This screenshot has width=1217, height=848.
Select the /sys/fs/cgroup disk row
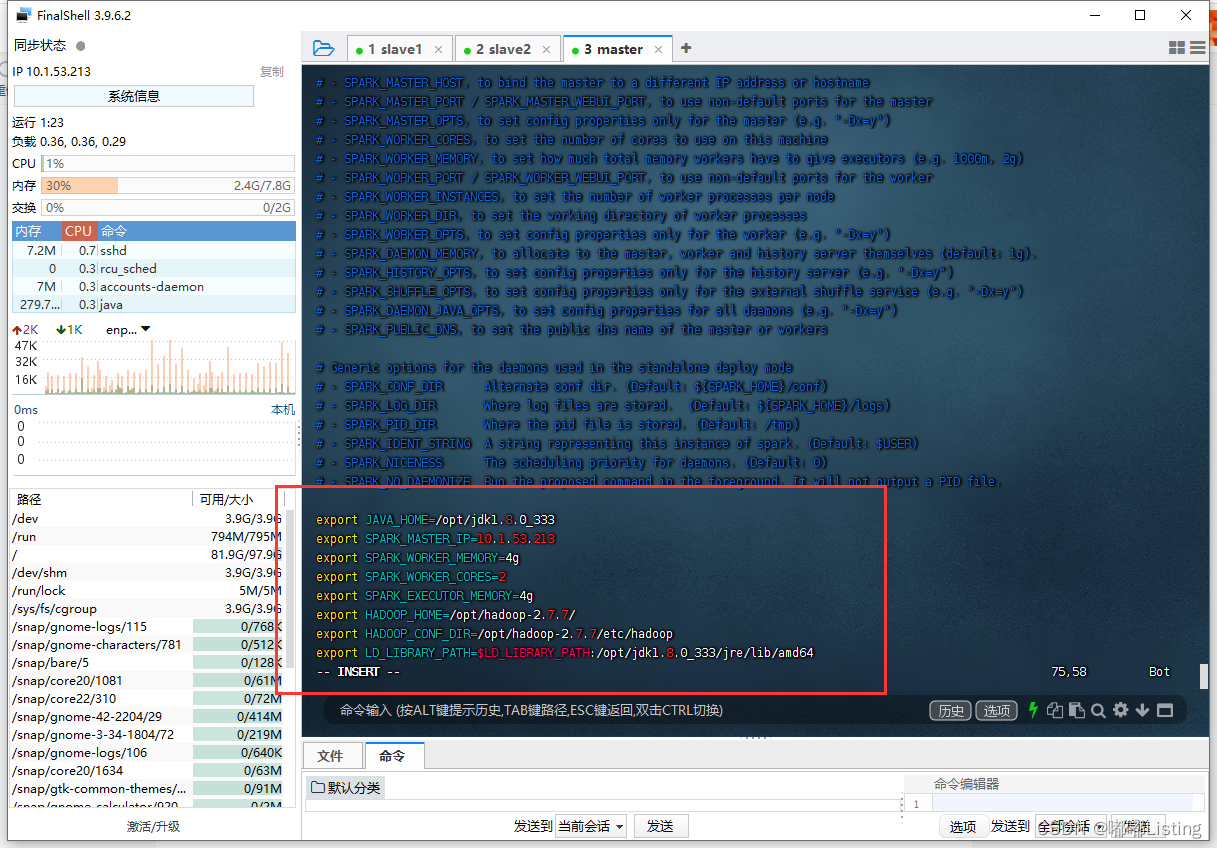[148, 609]
